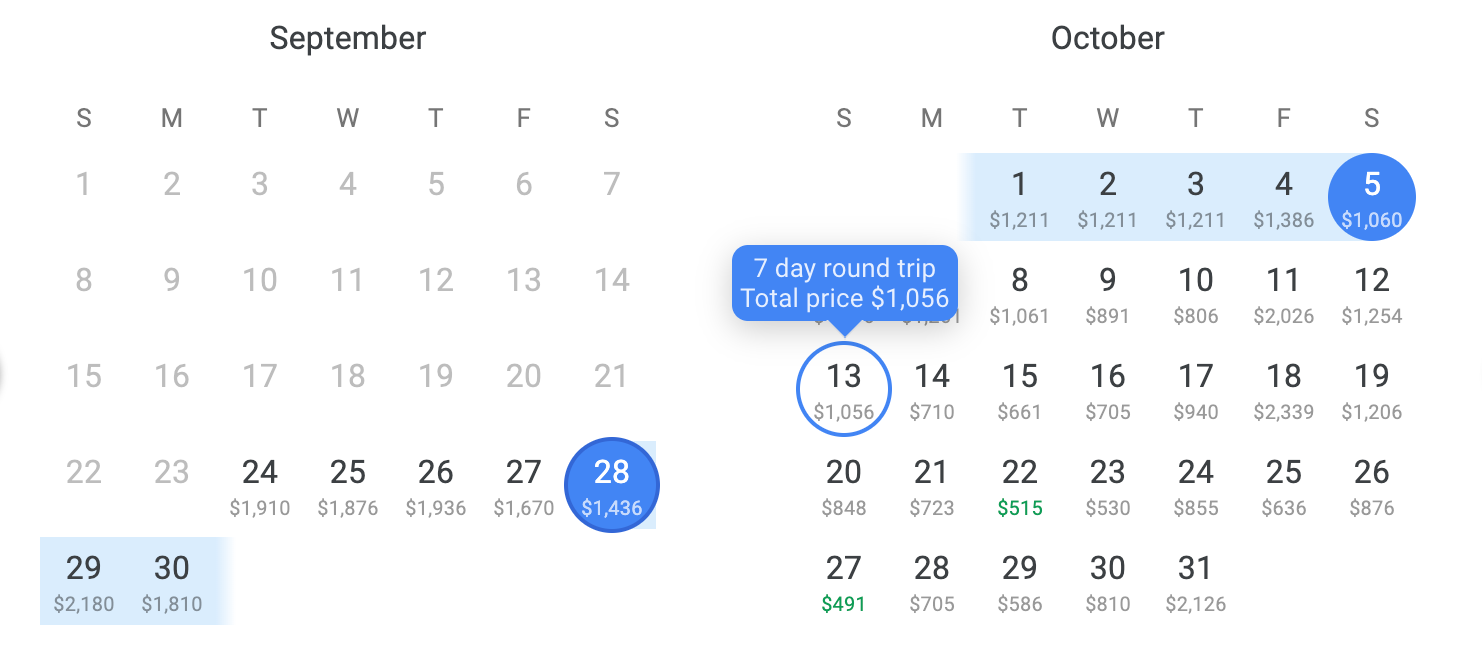Select September 27 at $1,670
Image resolution: width=1482 pixels, height=663 pixels.
tap(524, 485)
